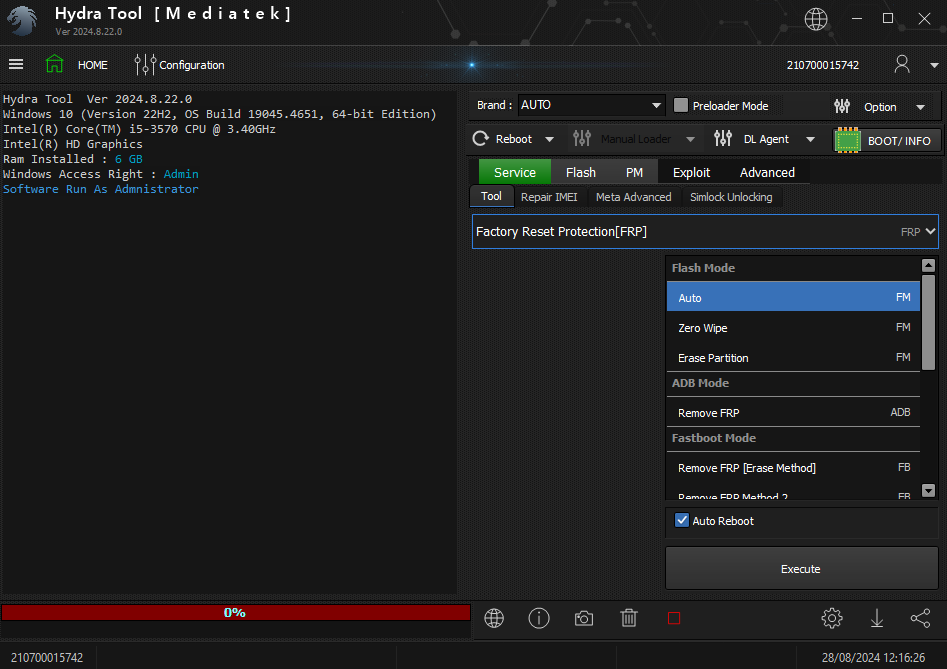The width and height of the screenshot is (947, 669).
Task: Click the Option sliders icon
Action: pyautogui.click(x=842, y=107)
